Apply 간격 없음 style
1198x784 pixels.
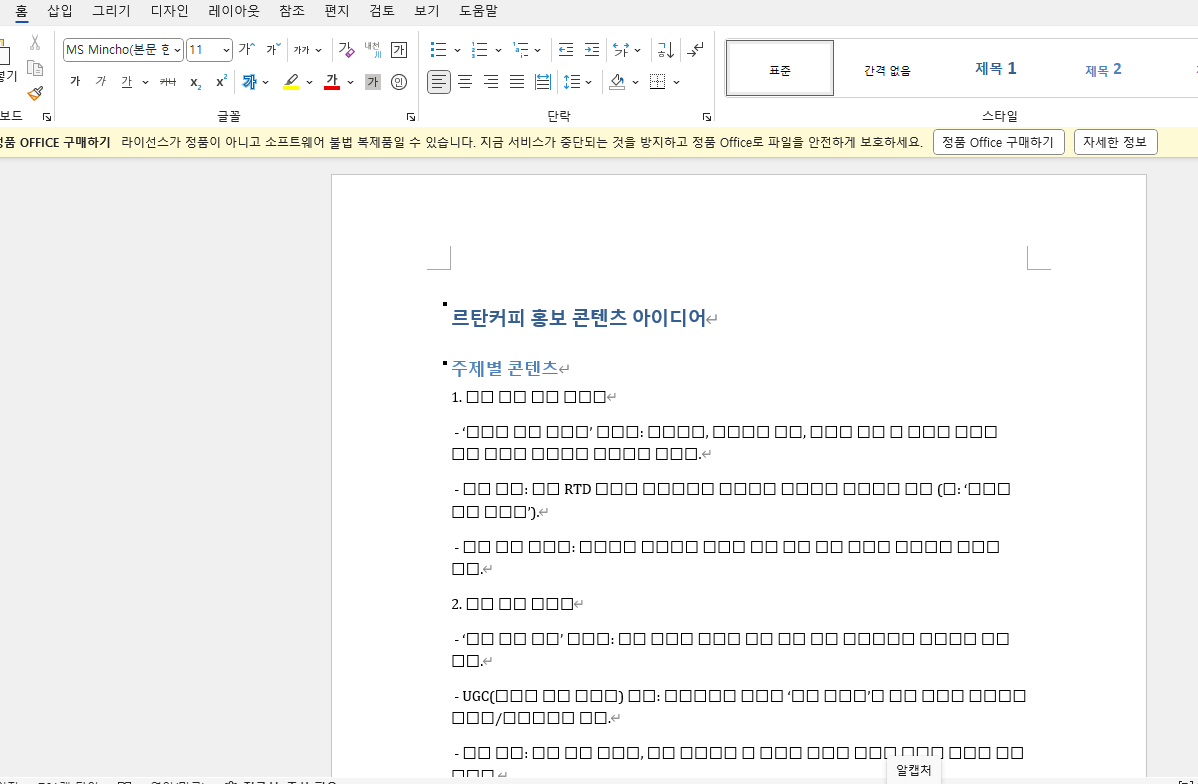887,69
